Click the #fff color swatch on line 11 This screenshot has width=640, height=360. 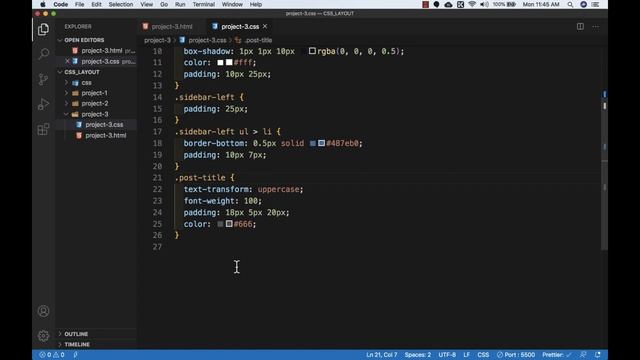point(229,62)
